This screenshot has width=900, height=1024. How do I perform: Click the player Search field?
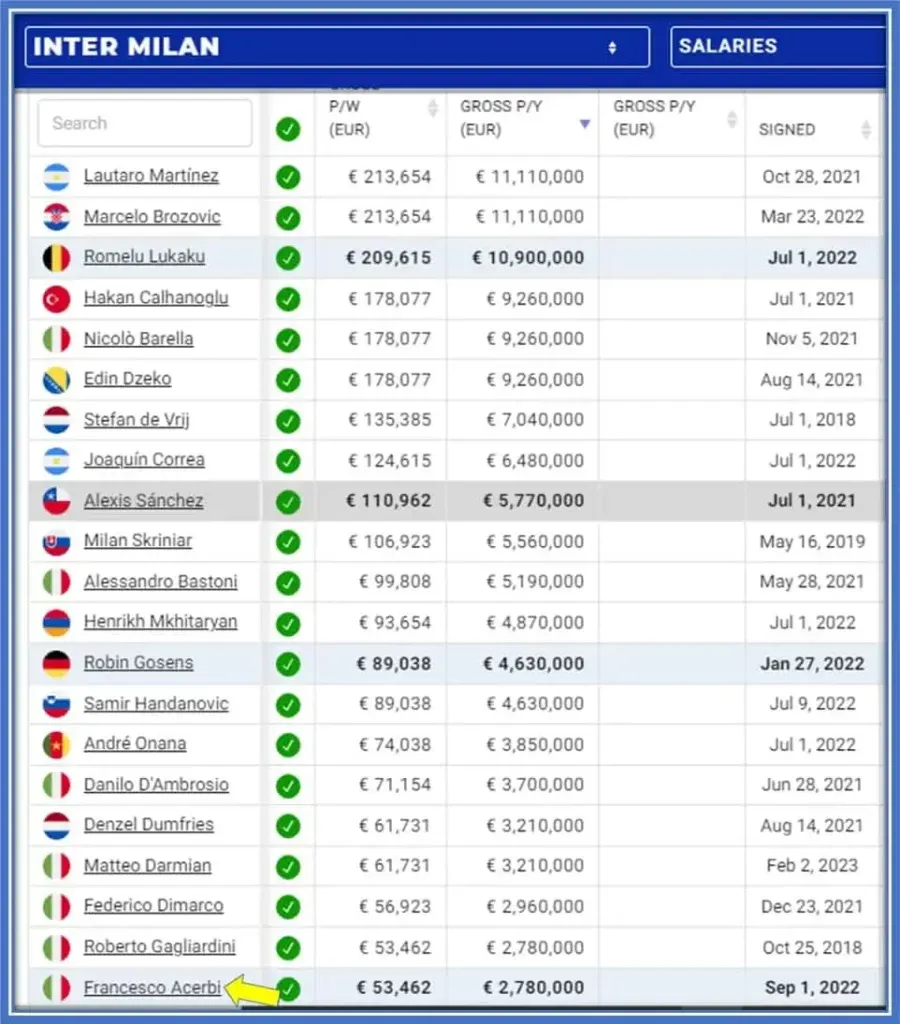coord(145,123)
